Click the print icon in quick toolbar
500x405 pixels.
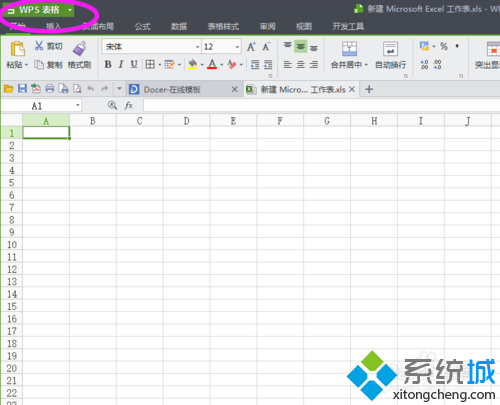point(50,89)
